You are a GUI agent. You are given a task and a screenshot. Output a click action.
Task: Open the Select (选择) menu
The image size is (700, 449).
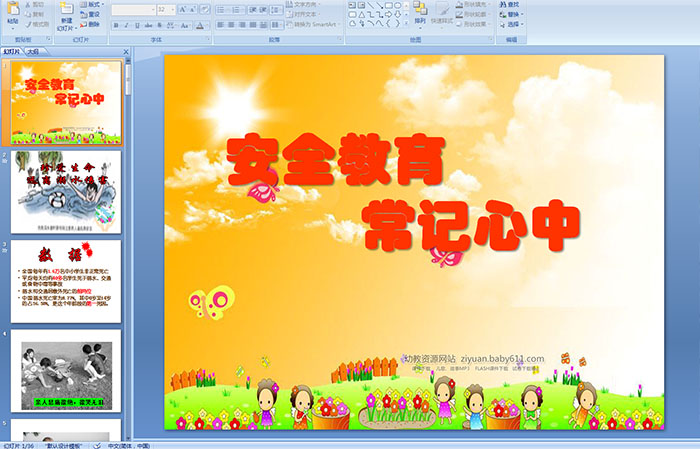(511, 24)
